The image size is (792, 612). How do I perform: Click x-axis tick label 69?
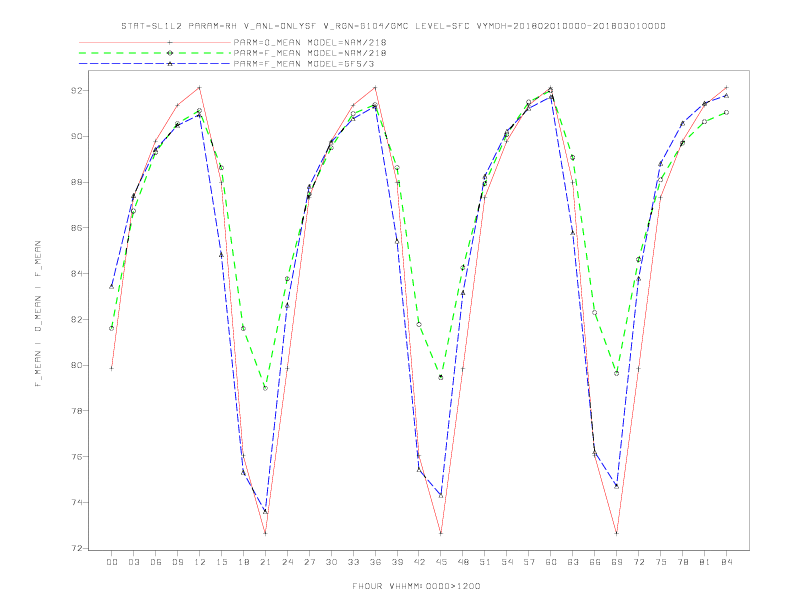click(617, 562)
